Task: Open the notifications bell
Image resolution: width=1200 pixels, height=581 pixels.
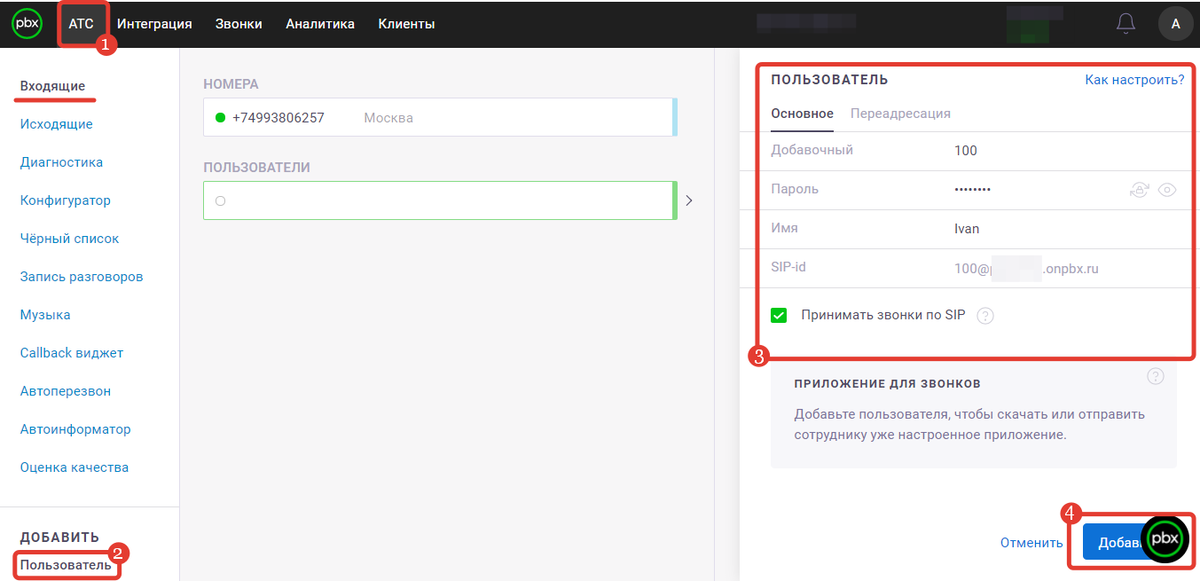Action: point(1126,24)
